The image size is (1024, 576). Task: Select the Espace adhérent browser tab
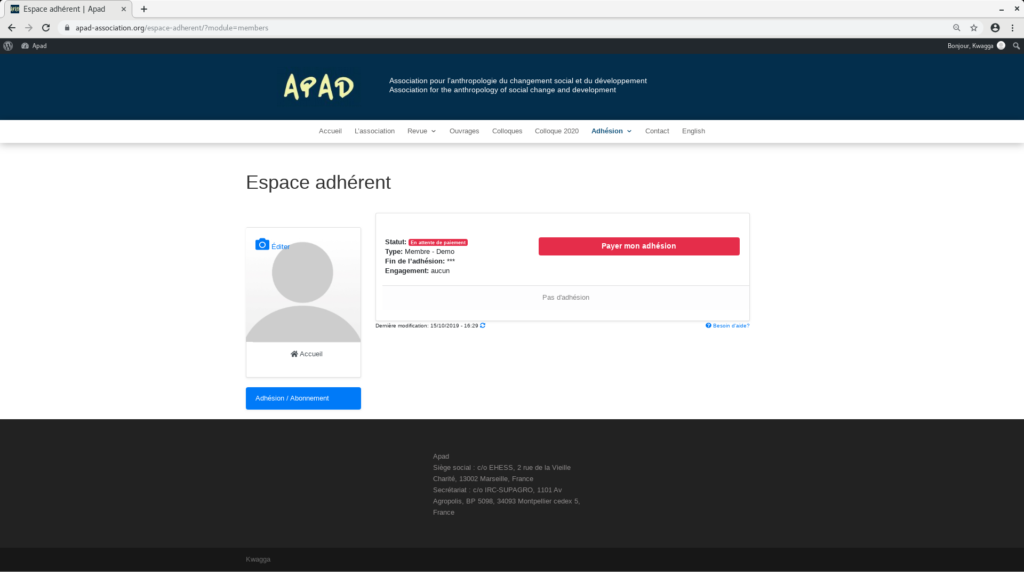(x=67, y=9)
